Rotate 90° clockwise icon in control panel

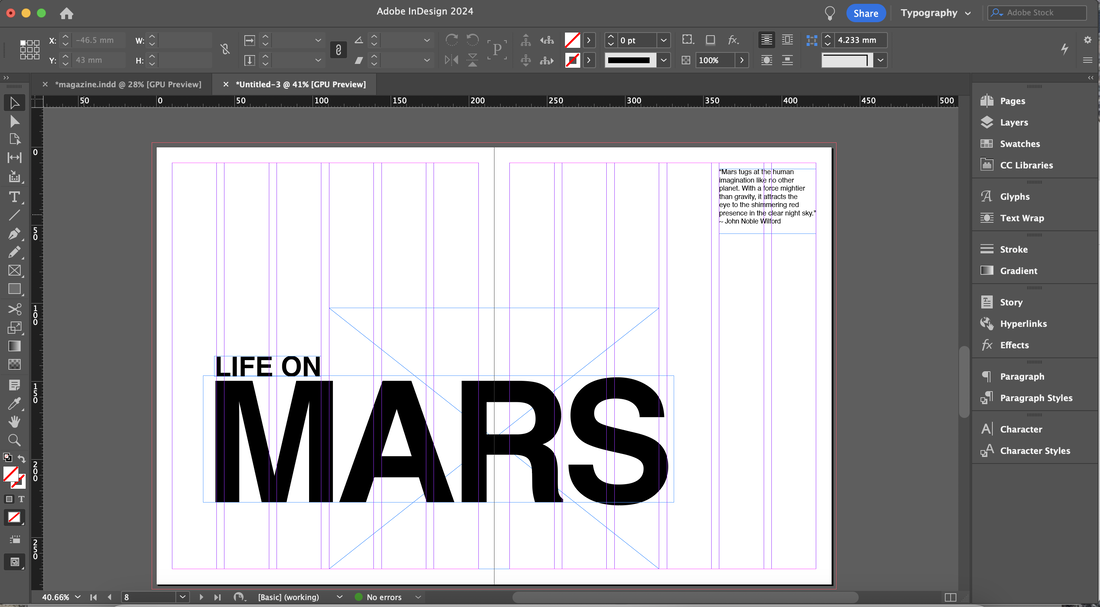click(x=452, y=40)
